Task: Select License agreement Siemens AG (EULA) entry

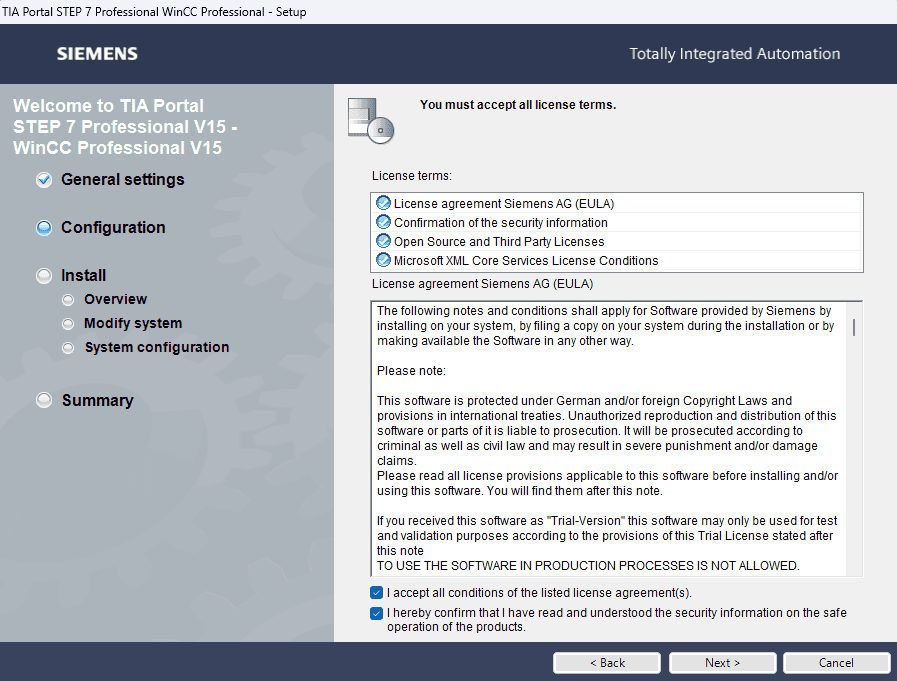Action: point(503,204)
